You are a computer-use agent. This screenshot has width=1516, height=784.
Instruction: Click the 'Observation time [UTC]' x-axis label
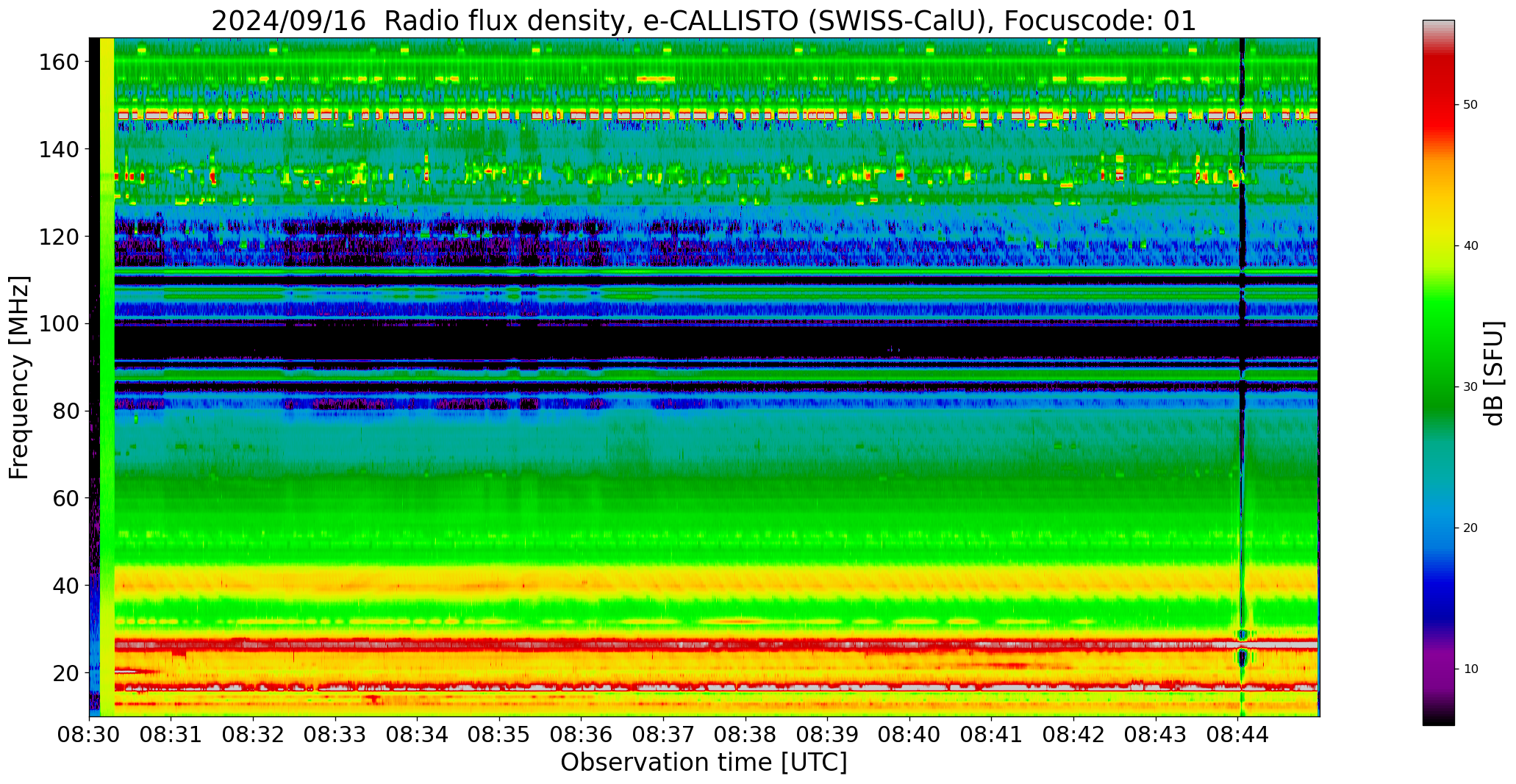[704, 763]
